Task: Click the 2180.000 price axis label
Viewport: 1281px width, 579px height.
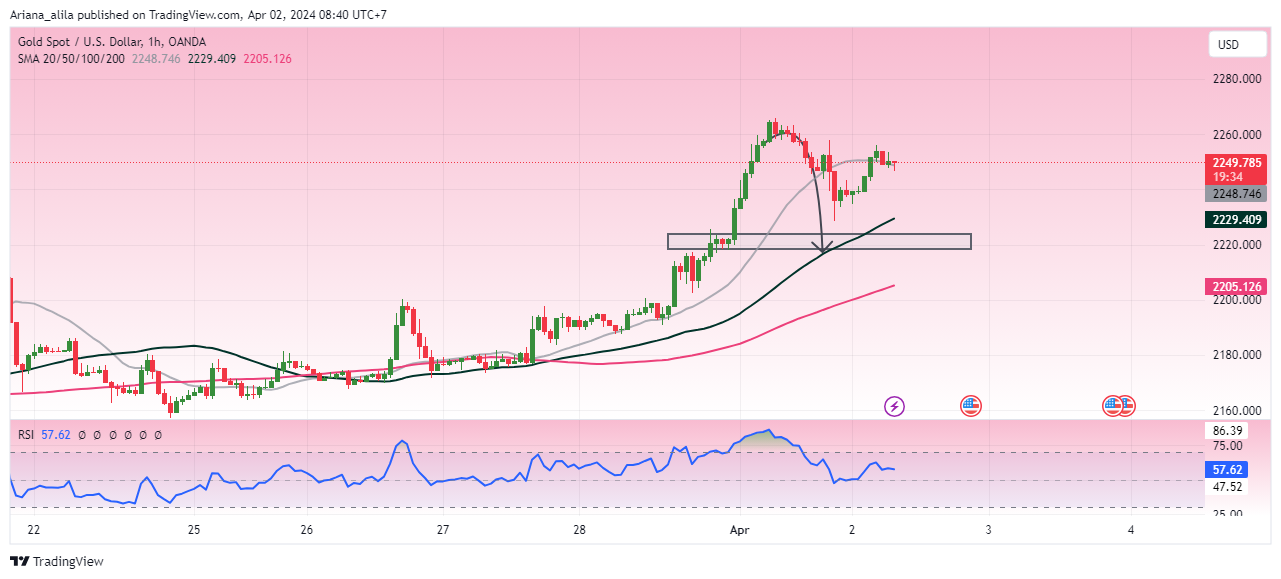Action: pos(1236,355)
